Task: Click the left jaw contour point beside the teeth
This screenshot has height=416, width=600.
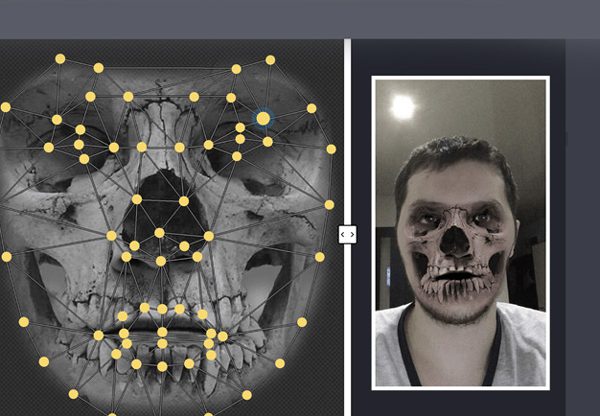Action: (24, 322)
